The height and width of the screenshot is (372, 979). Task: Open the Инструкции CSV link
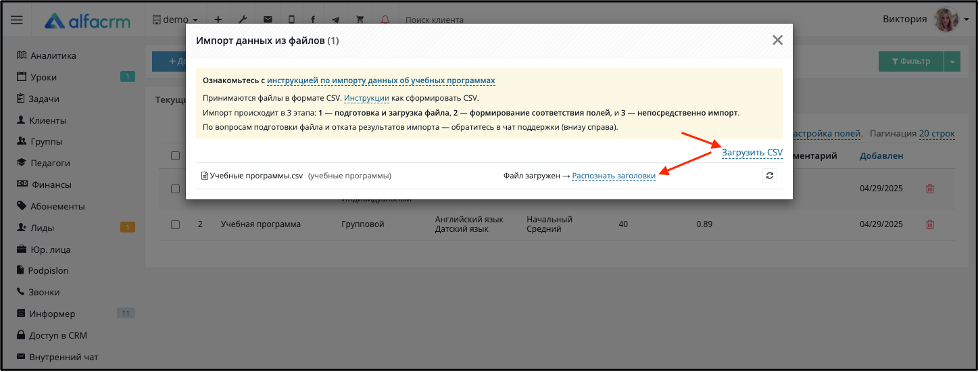367,98
